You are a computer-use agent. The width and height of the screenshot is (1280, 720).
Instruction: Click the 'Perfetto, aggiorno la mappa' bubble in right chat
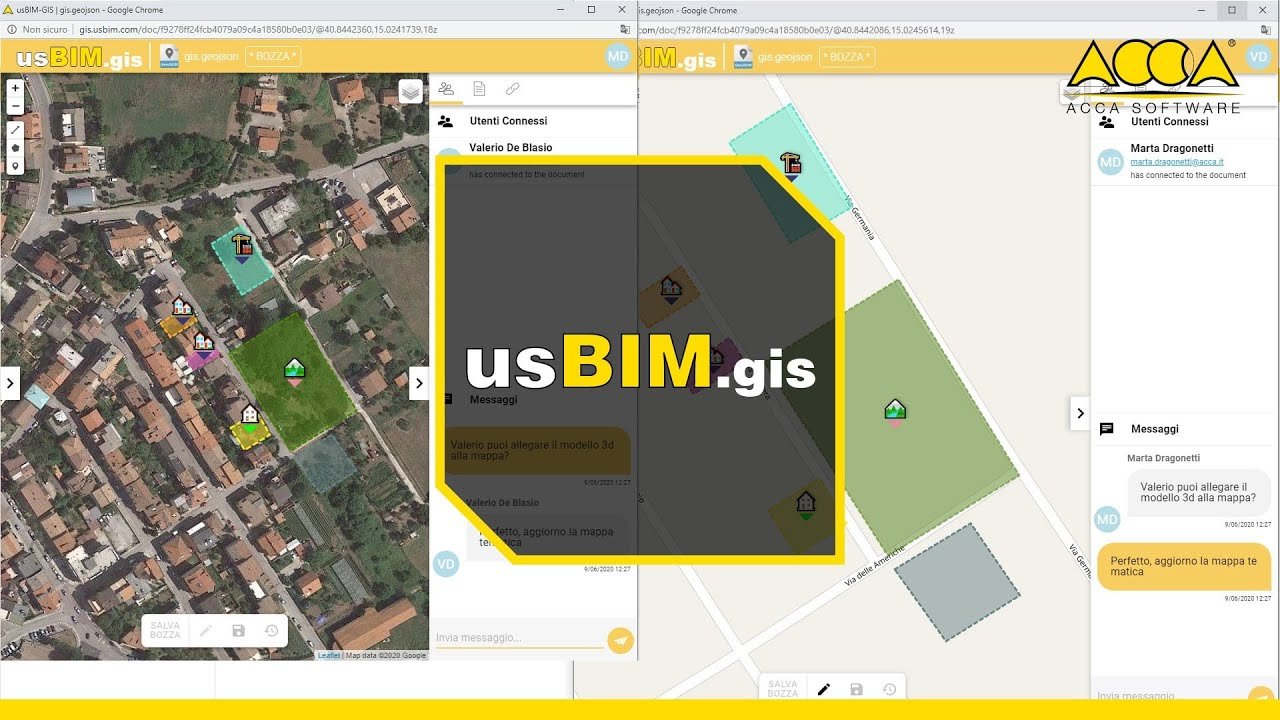coord(1184,567)
